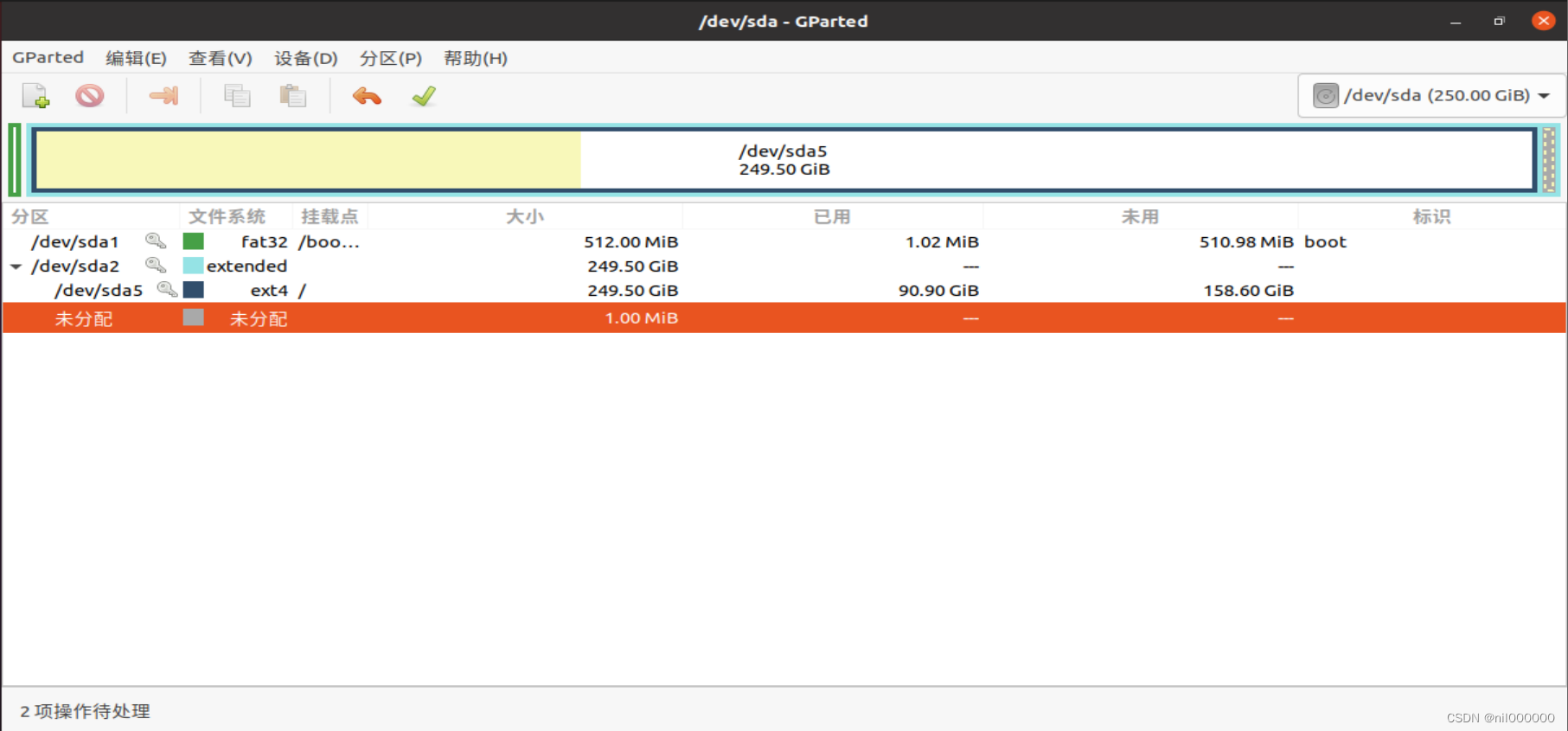Viewport: 1568px width, 731px height.
Task: Open the 帮助(H) menu
Action: click(476, 58)
